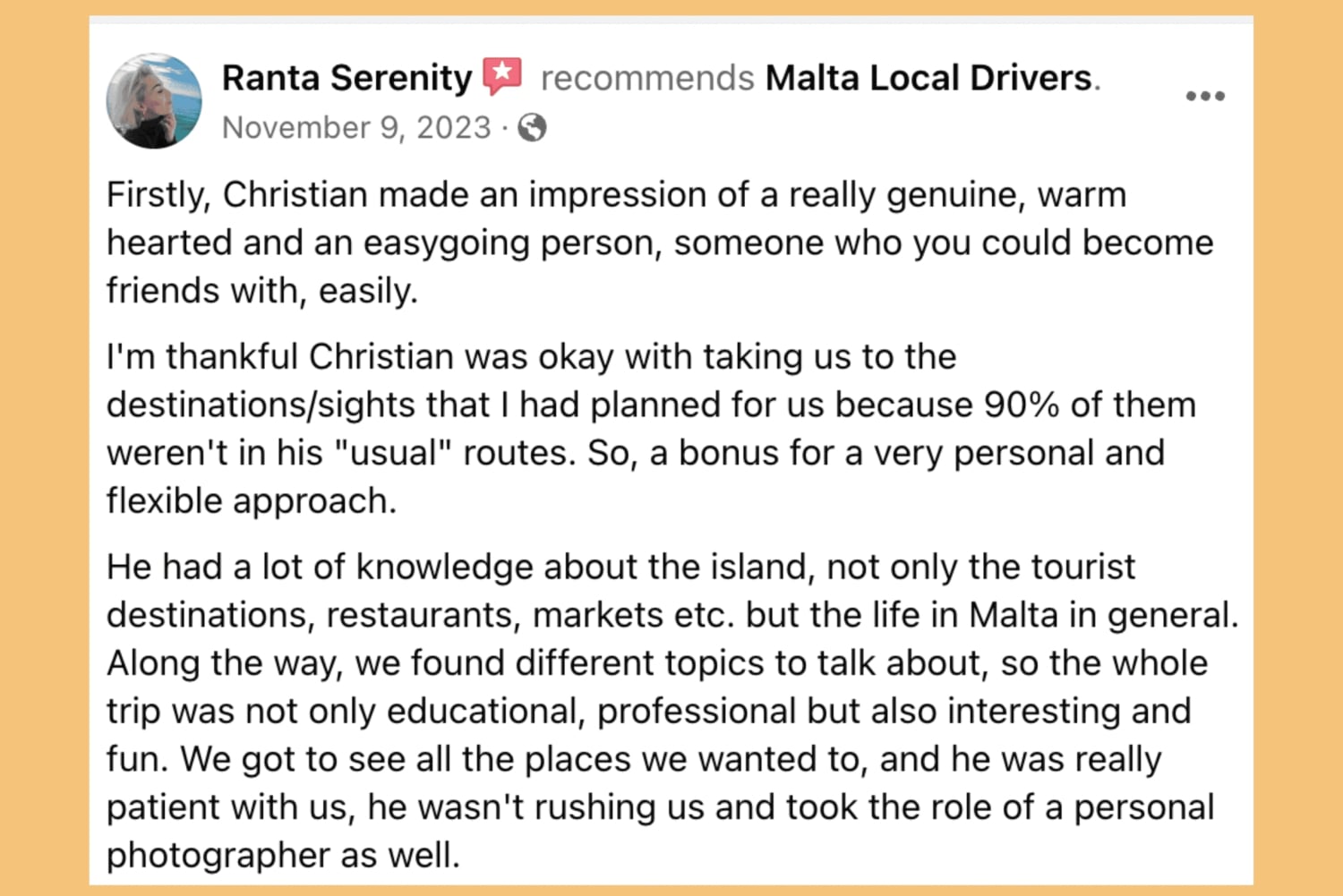Viewport: 1343px width, 896px height.
Task: Open the post options ellipsis menu
Action: click(1204, 96)
